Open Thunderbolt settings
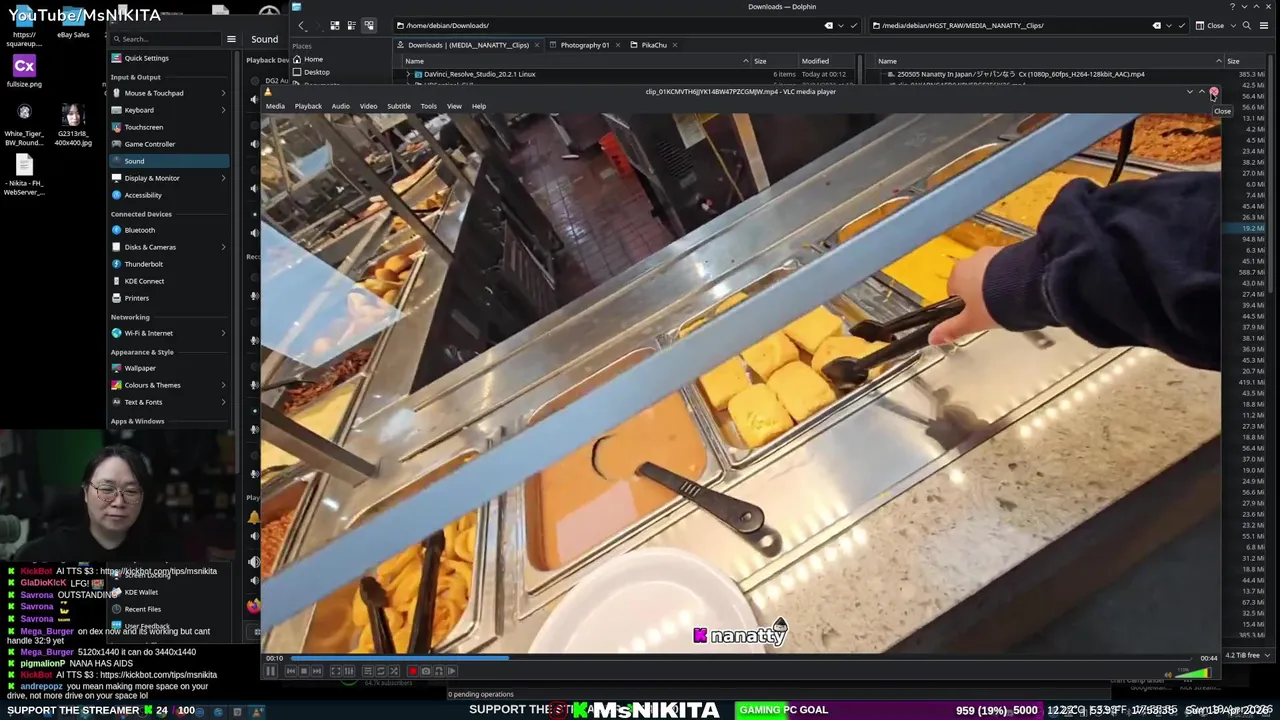Image resolution: width=1280 pixels, height=720 pixels. (168, 264)
